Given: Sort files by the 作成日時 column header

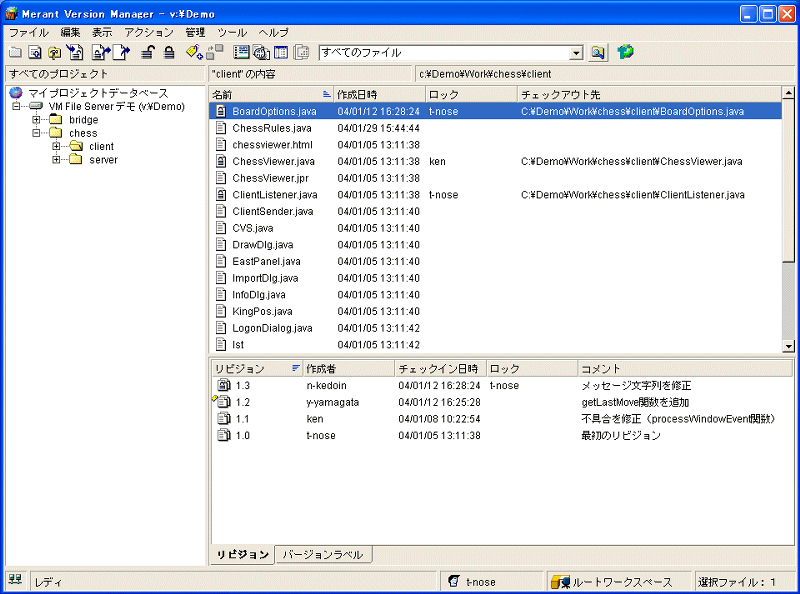Looking at the screenshot, I should point(380,94).
